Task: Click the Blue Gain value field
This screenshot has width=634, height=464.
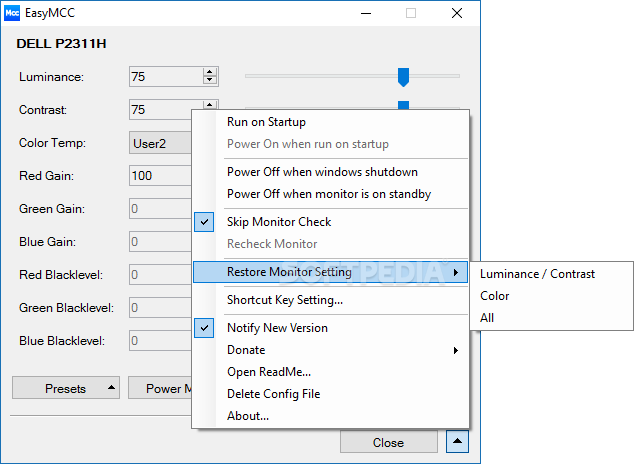Action: click(160, 242)
